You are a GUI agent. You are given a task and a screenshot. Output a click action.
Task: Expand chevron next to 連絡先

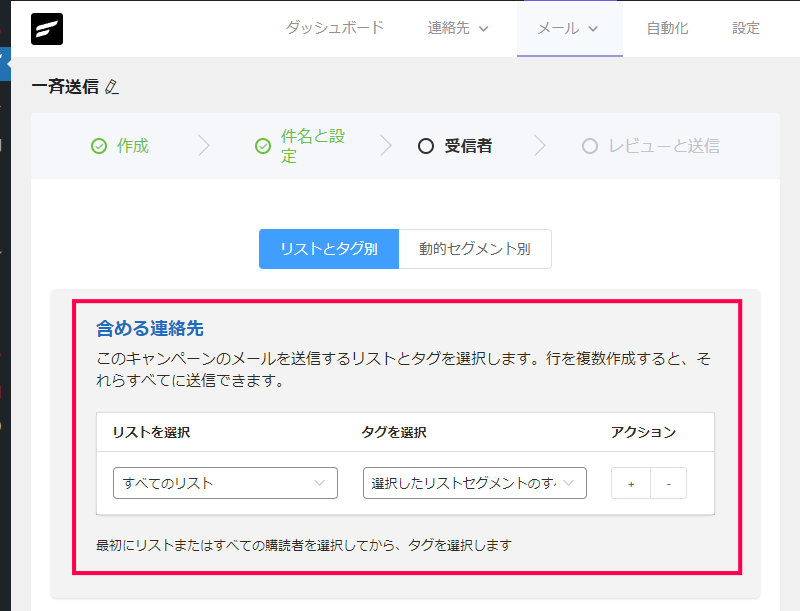[x=483, y=29]
